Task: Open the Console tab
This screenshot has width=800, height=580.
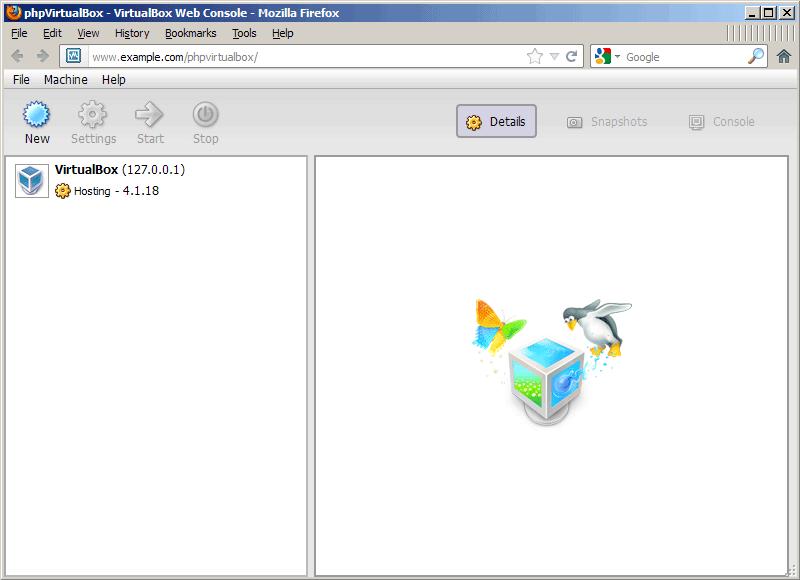Action: (721, 122)
